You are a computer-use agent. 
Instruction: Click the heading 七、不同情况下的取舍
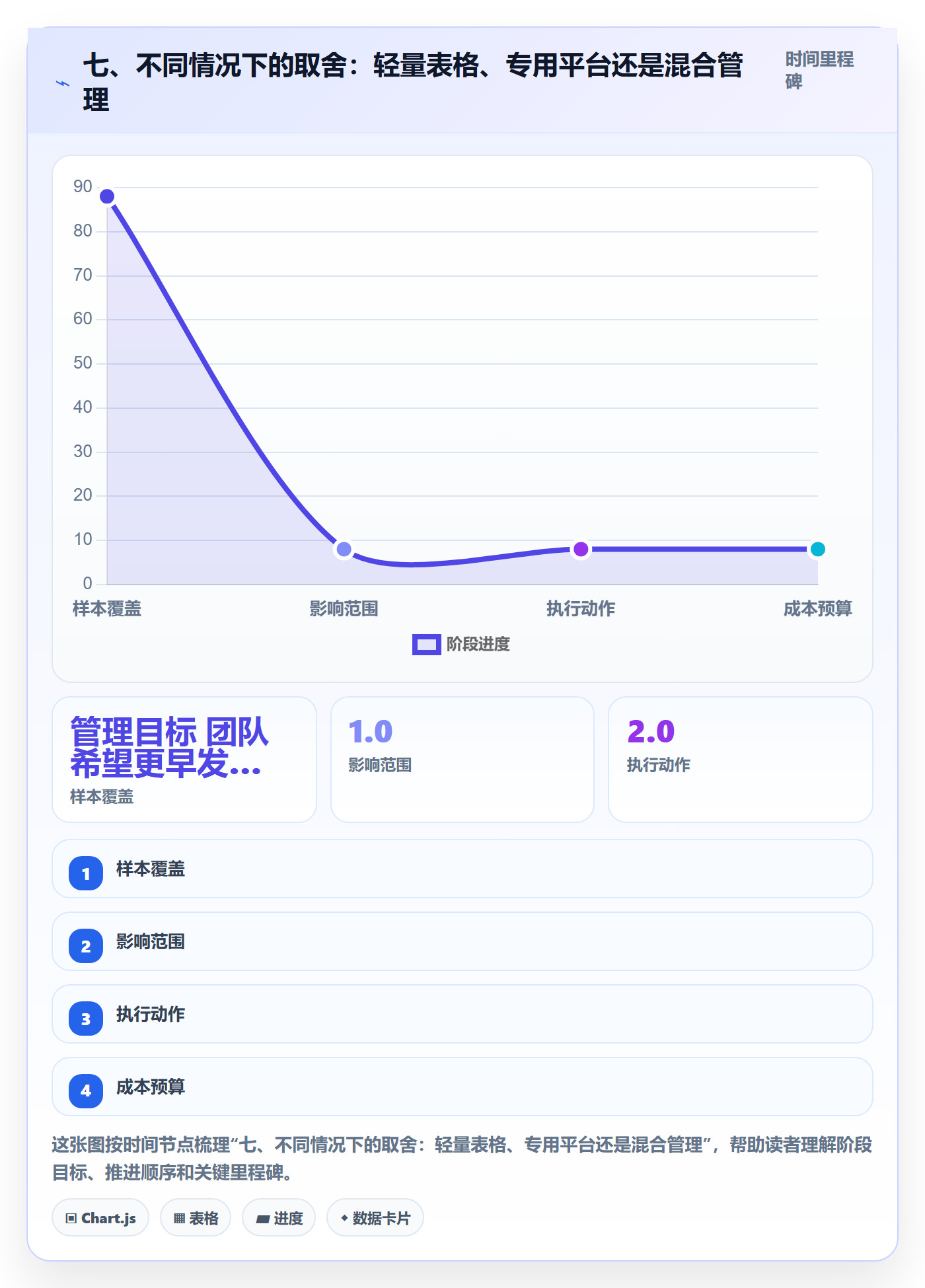click(x=413, y=83)
